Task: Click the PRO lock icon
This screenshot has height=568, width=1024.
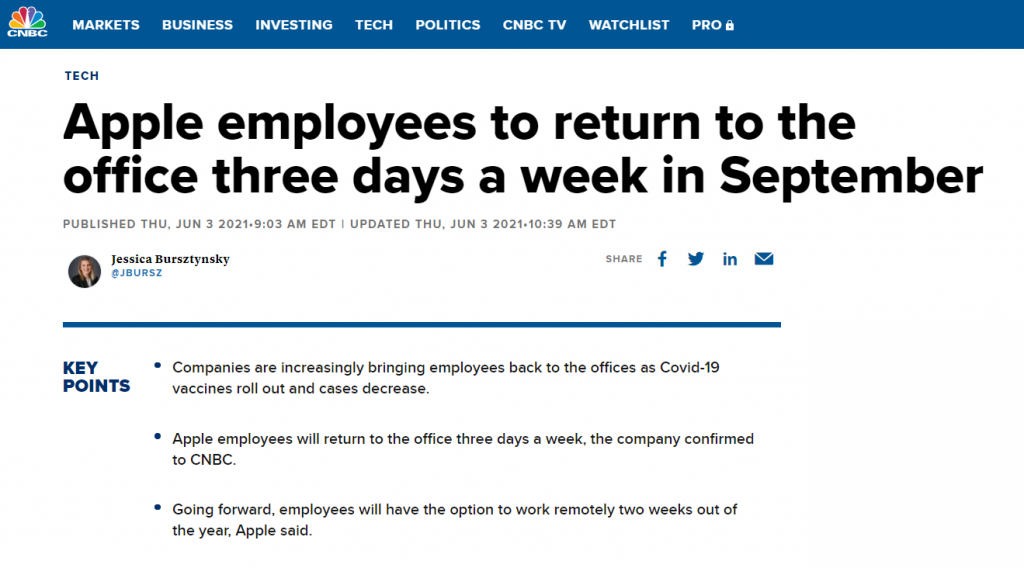Action: click(729, 25)
